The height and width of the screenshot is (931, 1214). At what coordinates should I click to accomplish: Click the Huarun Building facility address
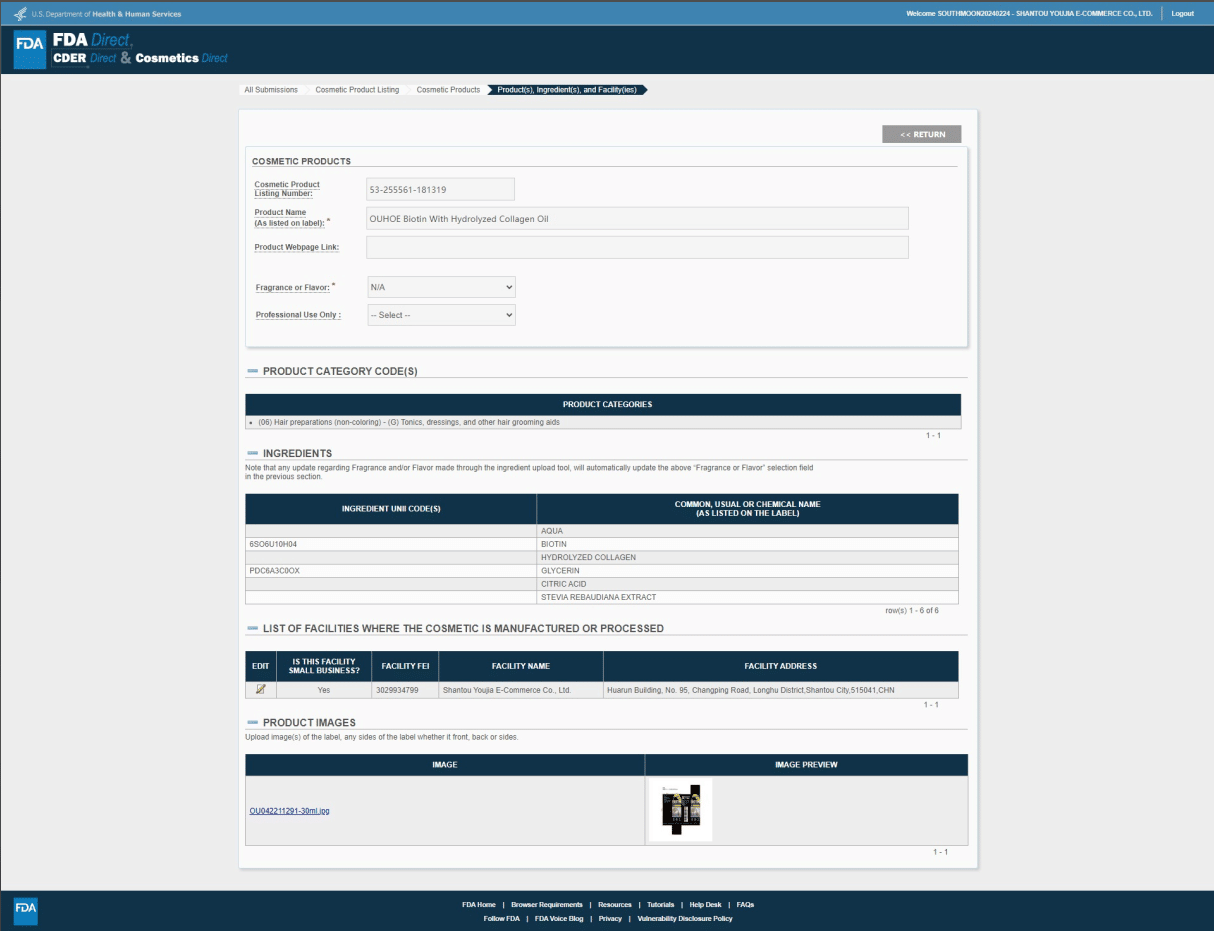coord(750,690)
